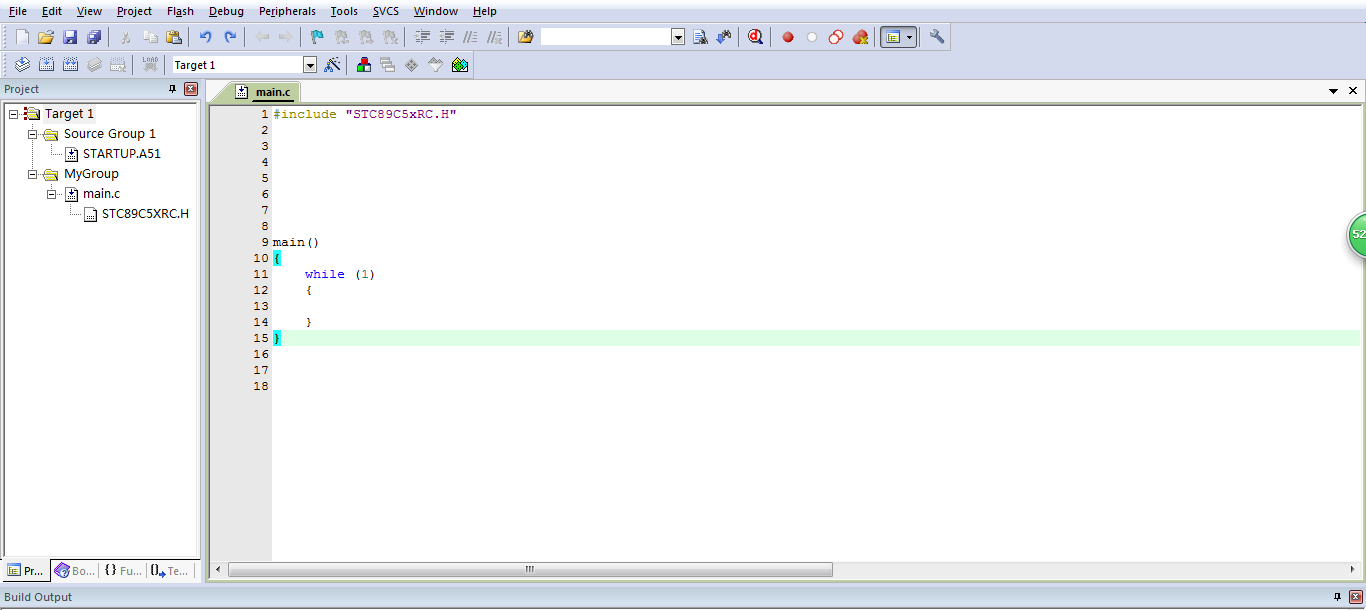Click into the toolbar find text field

606,37
